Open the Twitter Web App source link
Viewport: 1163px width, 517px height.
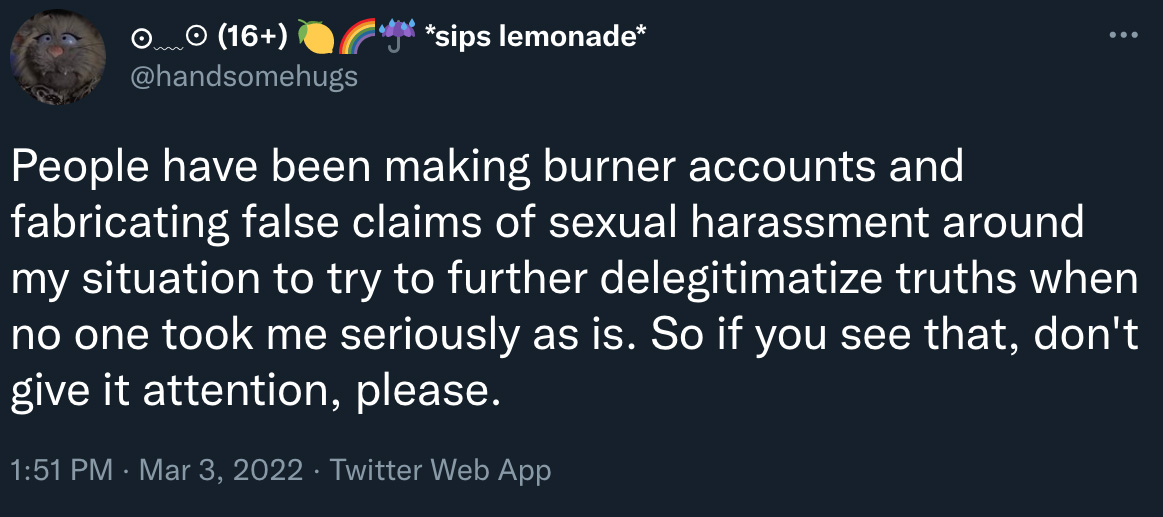(x=440, y=470)
